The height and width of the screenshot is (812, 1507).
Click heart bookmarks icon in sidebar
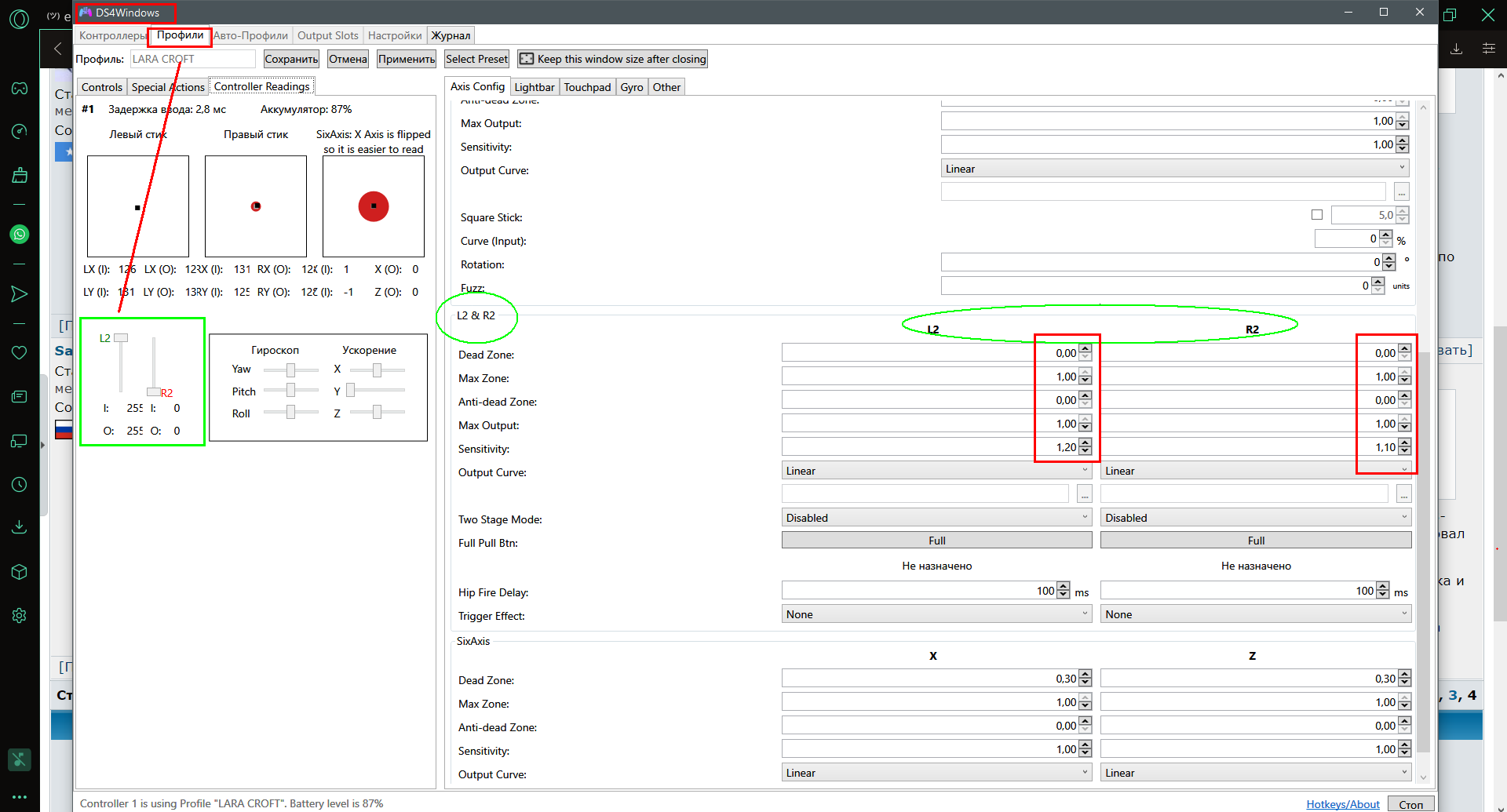20,352
